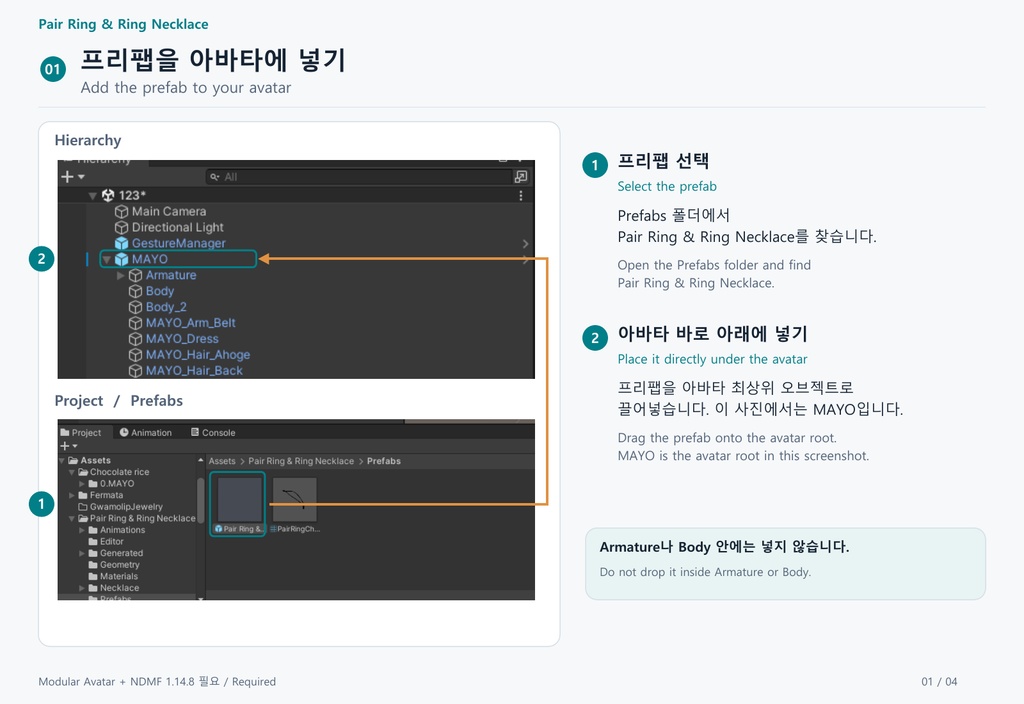Open the GestureManager prefab chevron
1024x704 pixels.
[526, 244]
